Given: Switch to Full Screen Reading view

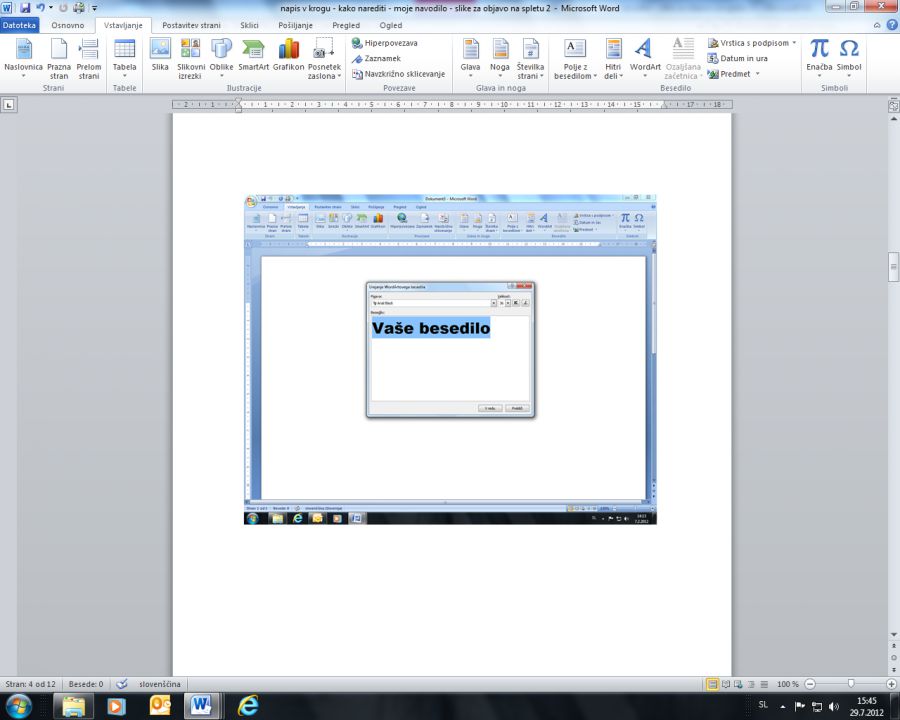Looking at the screenshot, I should tap(726, 684).
